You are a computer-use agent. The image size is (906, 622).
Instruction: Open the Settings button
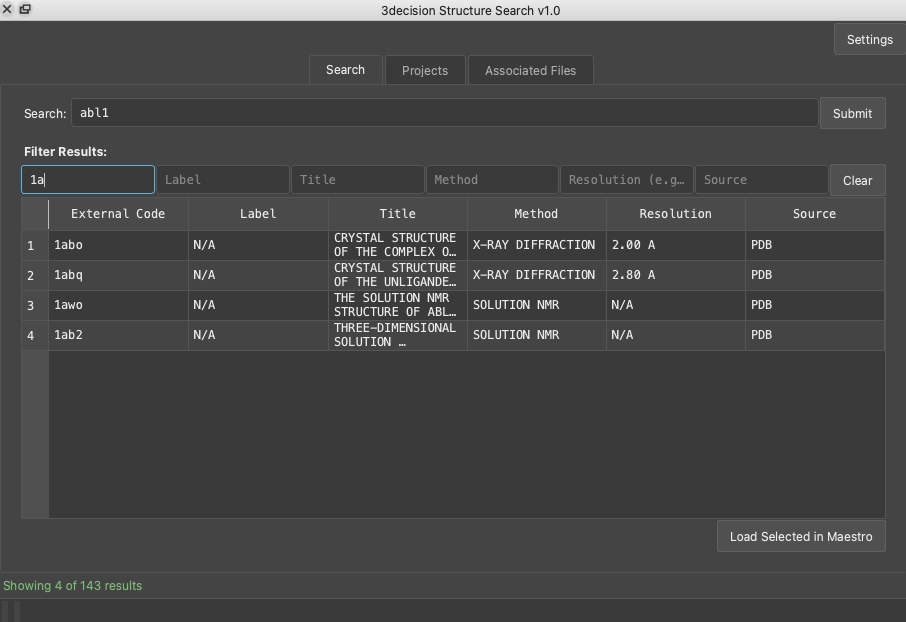pyautogui.click(x=870, y=39)
